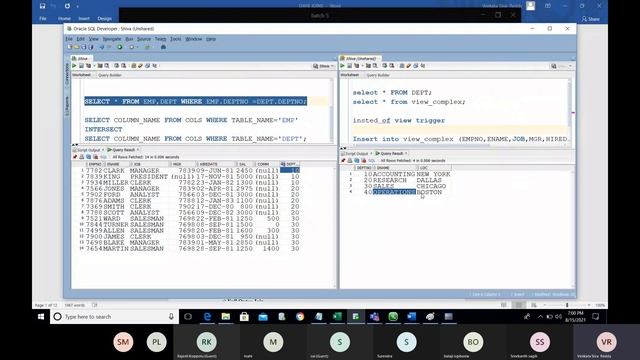The width and height of the screenshot is (640, 360).
Task: Click the Clear eraser icon in right worksheet toolbar
Action: click(409, 66)
